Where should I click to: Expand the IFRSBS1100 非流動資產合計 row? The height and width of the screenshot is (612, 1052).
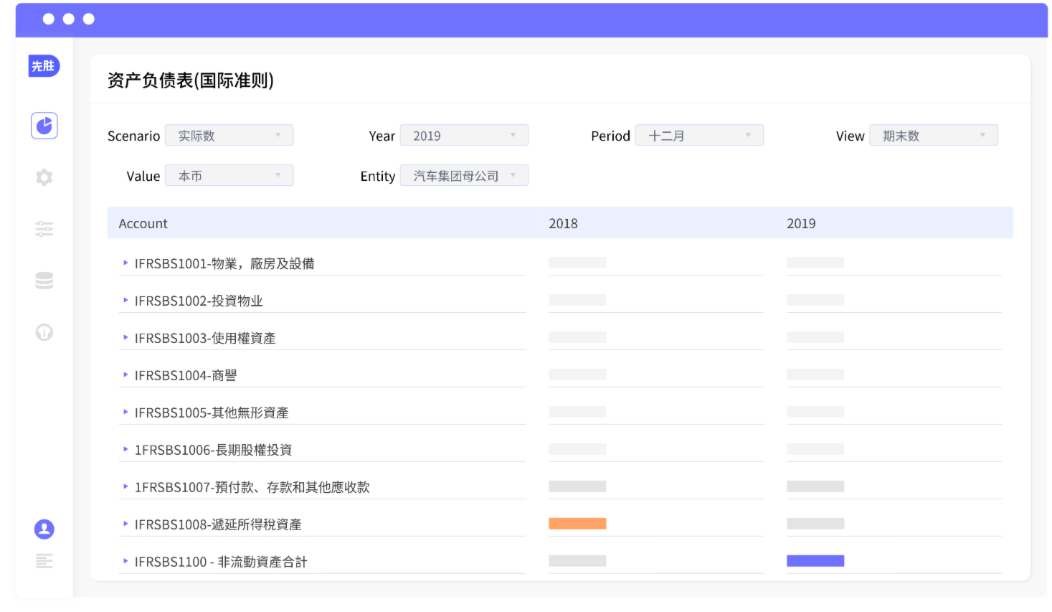click(x=125, y=561)
